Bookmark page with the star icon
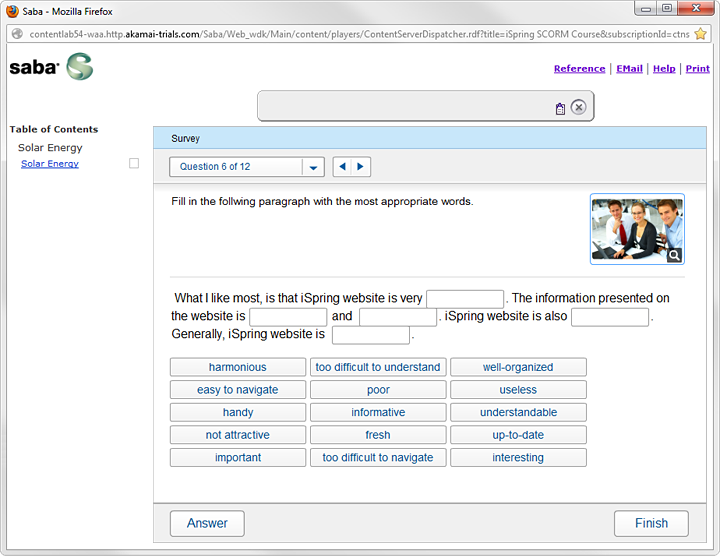The width and height of the screenshot is (721, 556). (700, 34)
